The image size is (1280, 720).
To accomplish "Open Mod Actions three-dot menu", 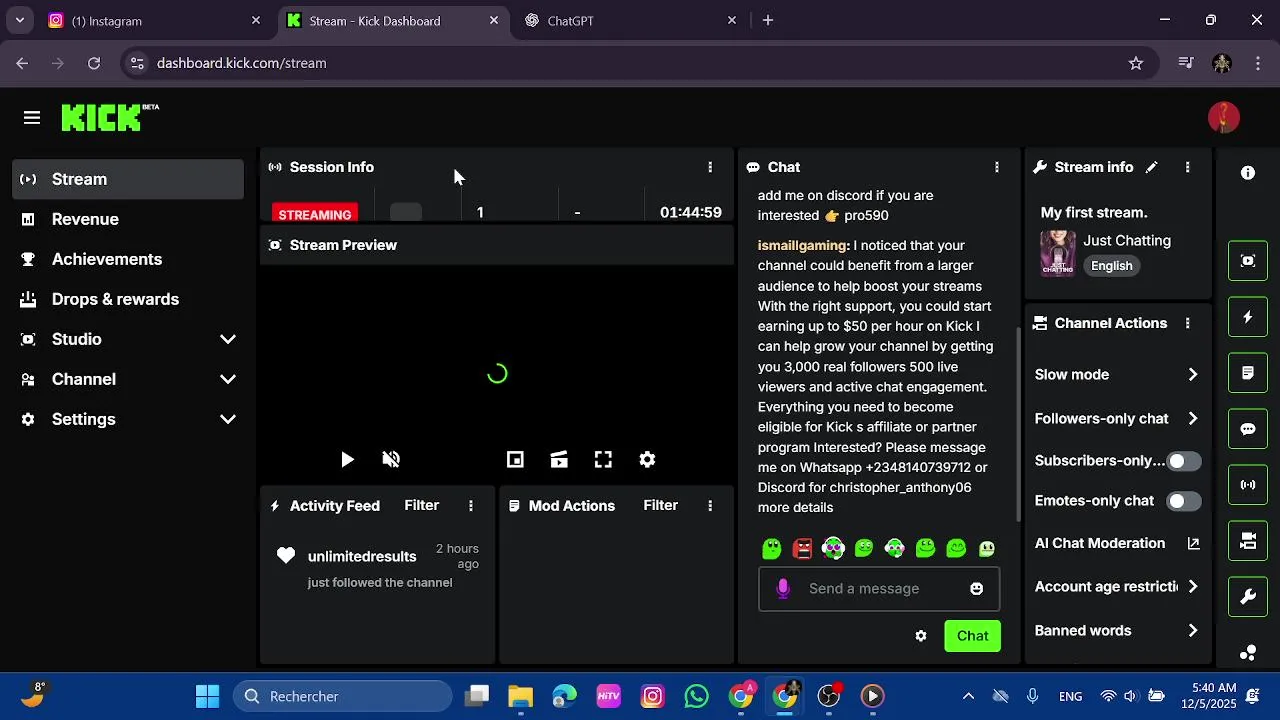I will tap(710, 506).
